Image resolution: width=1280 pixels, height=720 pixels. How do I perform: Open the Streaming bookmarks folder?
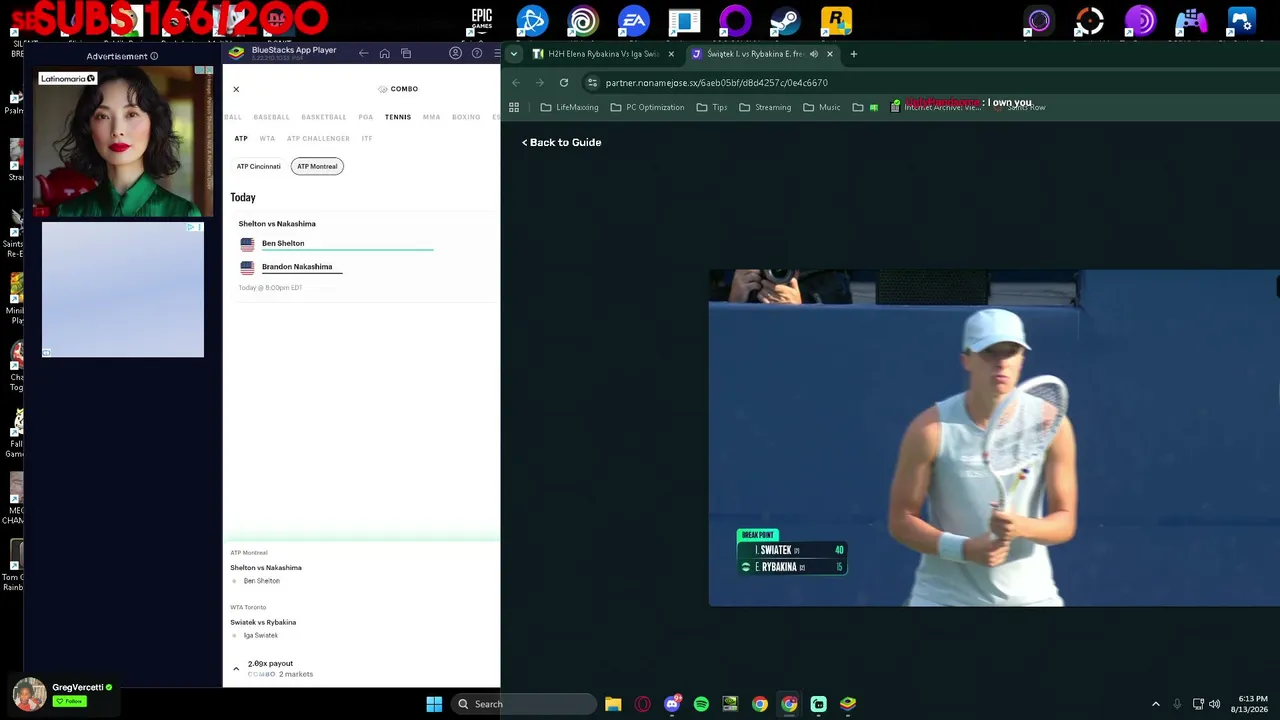[x=765, y=107]
